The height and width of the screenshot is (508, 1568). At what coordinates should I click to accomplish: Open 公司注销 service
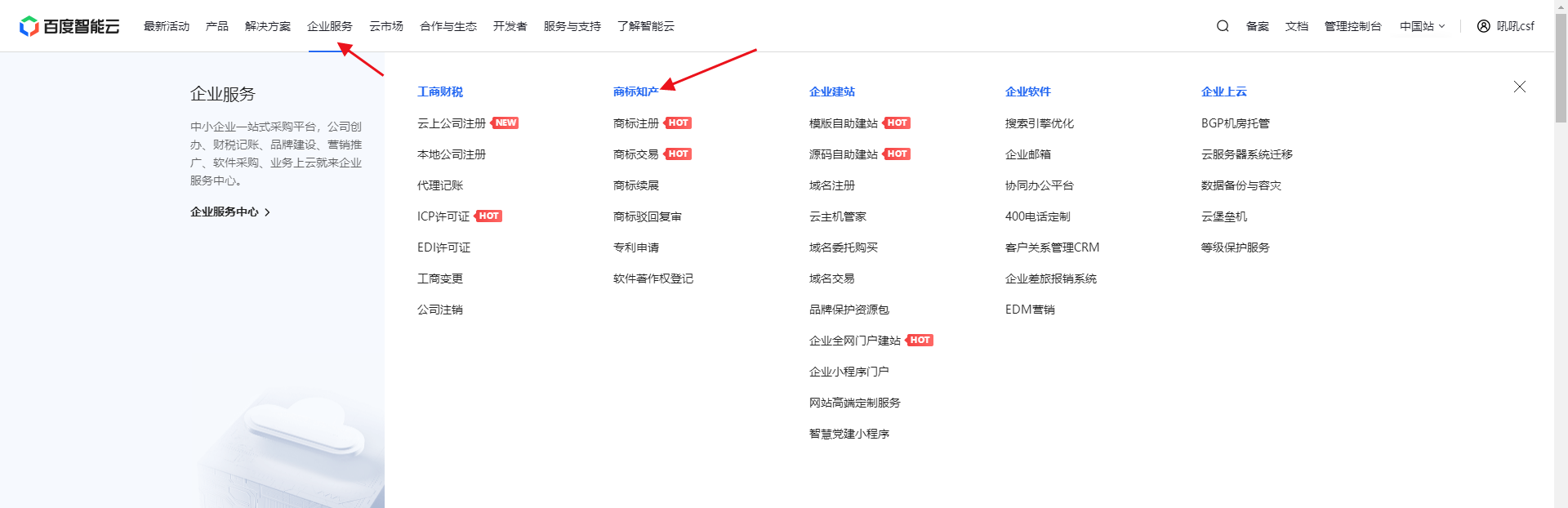(440, 310)
